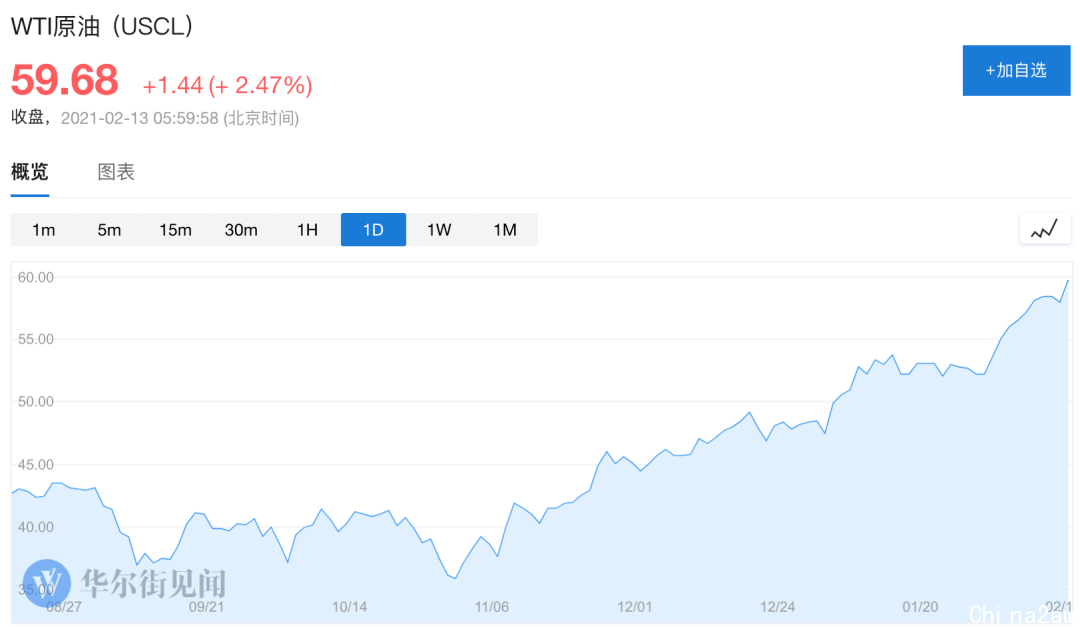Click the latest price point on chart
Screen dimensions: 1080x627
(1068, 280)
